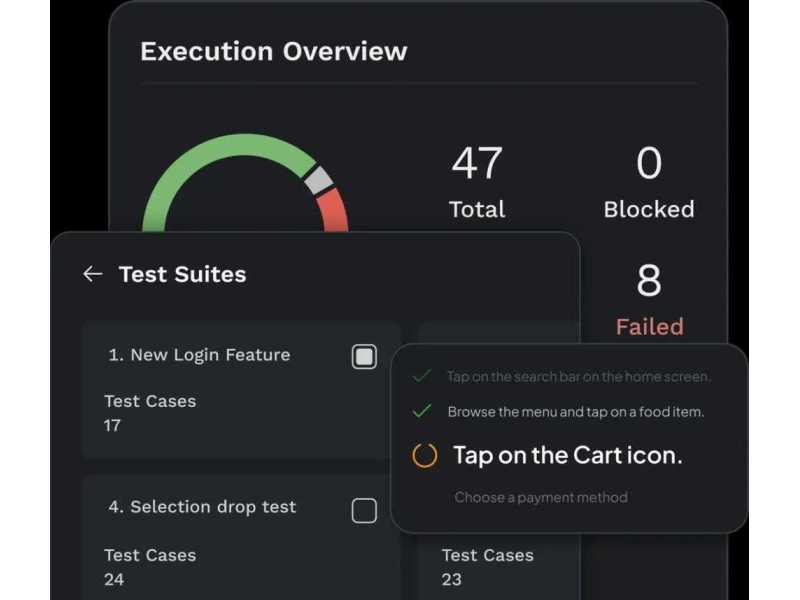
Task: Click the failed count '8'
Action: click(x=649, y=280)
